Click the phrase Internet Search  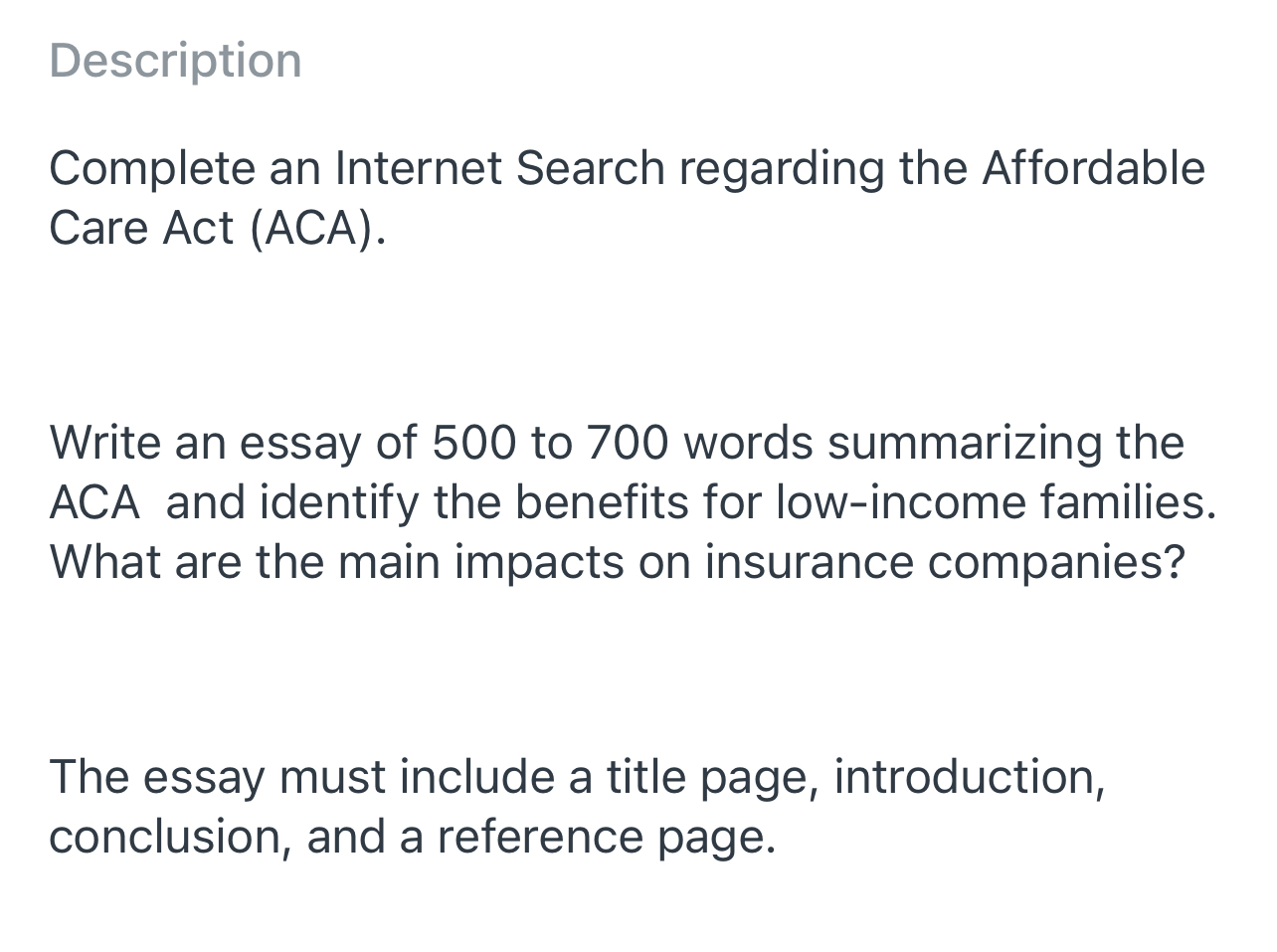(499, 168)
